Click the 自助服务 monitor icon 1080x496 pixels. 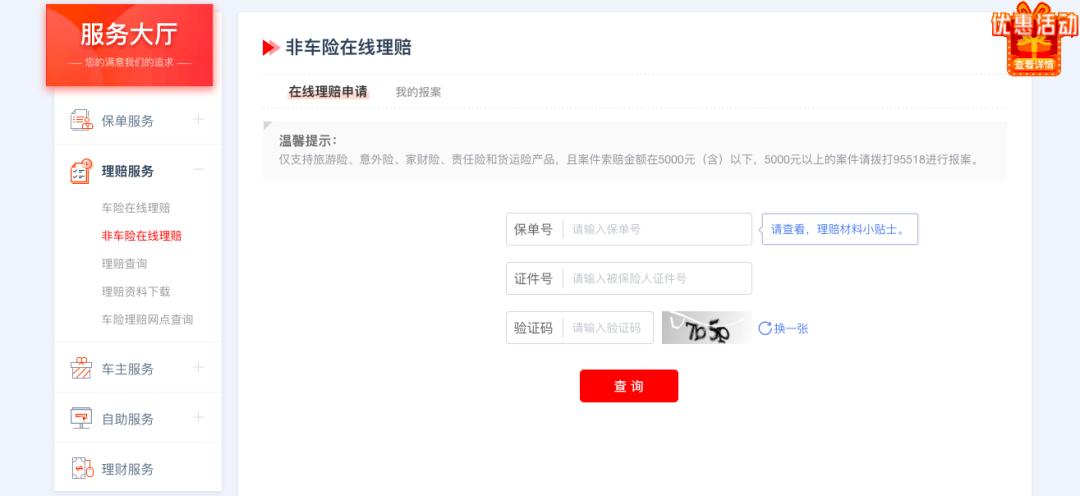(x=81, y=418)
